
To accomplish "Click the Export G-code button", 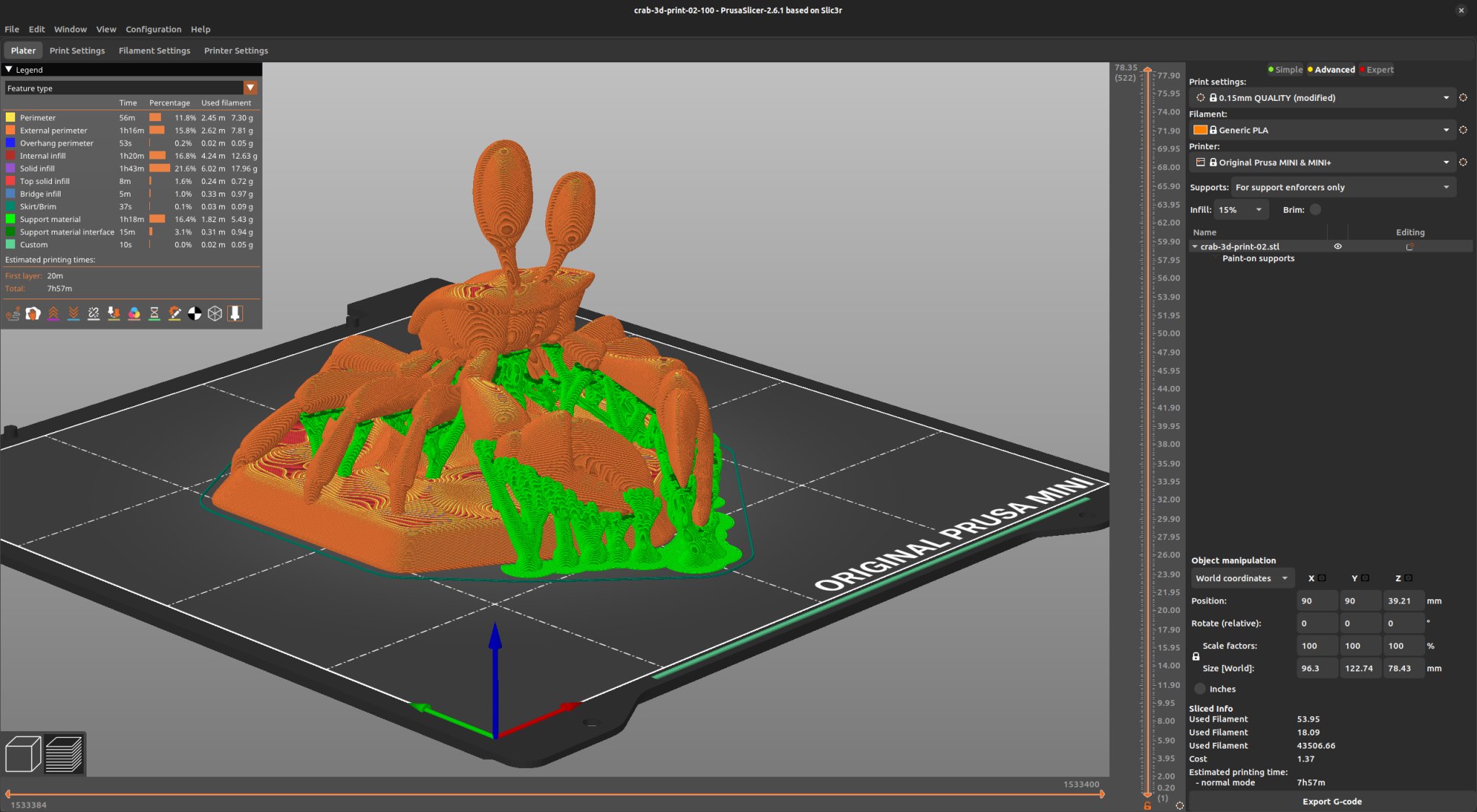I will coord(1331,801).
